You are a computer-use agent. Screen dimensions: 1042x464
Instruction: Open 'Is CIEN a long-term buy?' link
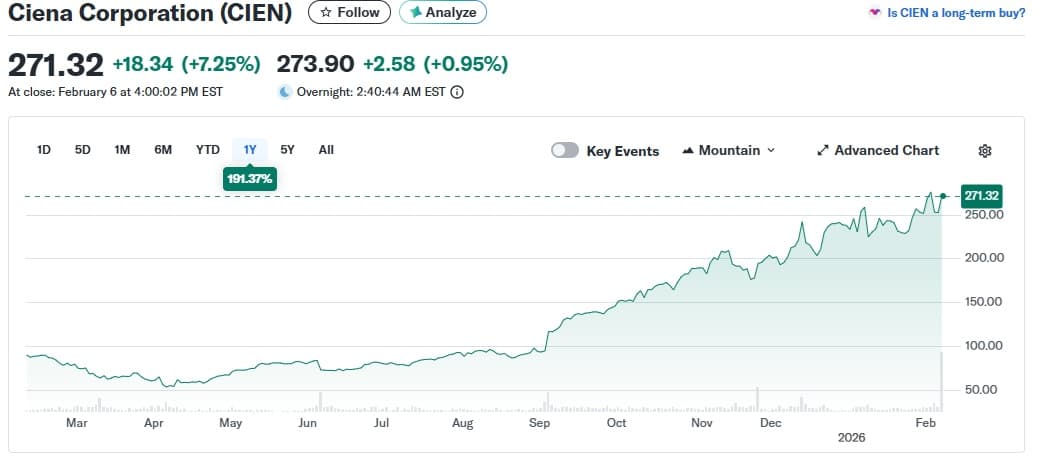click(956, 13)
